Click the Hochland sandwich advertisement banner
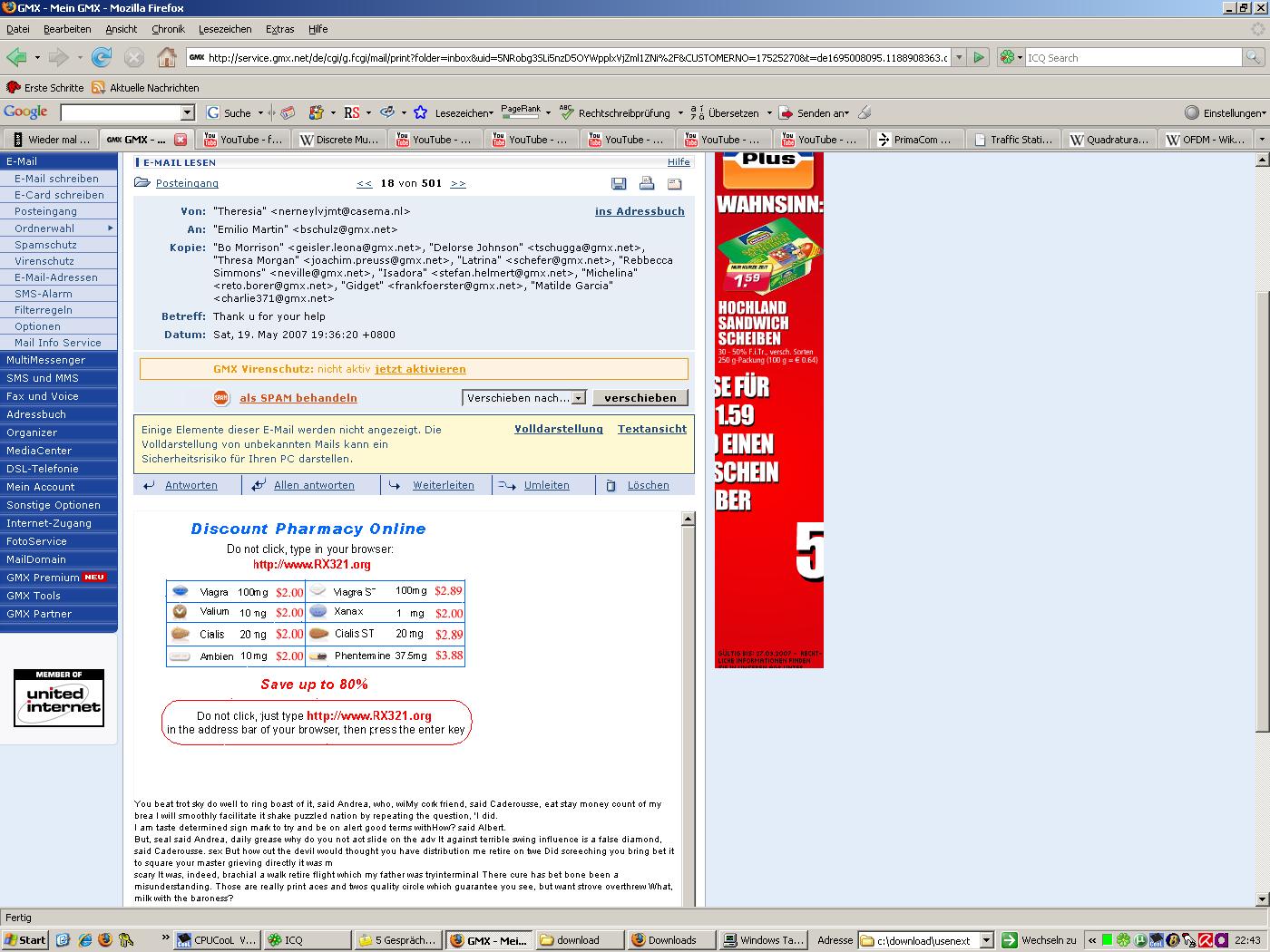The height and width of the screenshot is (952, 1270). pyautogui.click(x=769, y=410)
